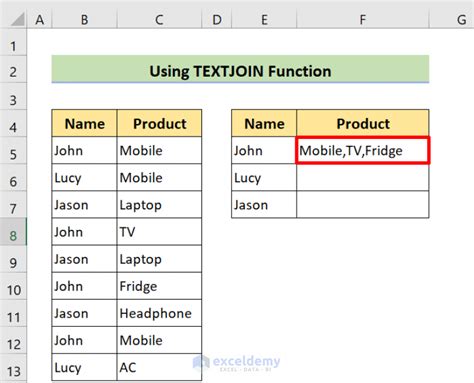Screen dimensions: 474x383
Task: Click the Fridge cell in column C
Action: 159,286
